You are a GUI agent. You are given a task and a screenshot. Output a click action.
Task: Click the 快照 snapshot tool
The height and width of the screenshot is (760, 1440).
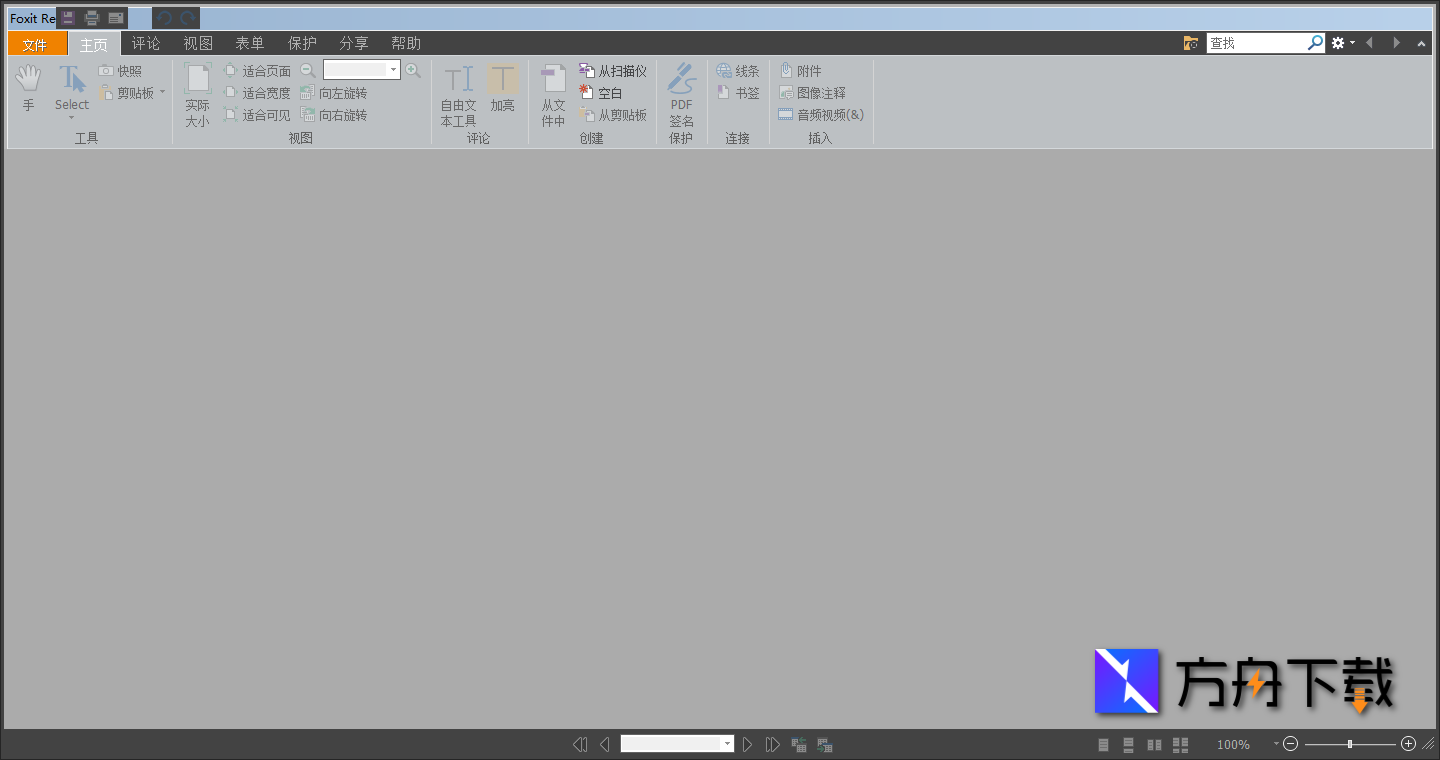(x=120, y=71)
